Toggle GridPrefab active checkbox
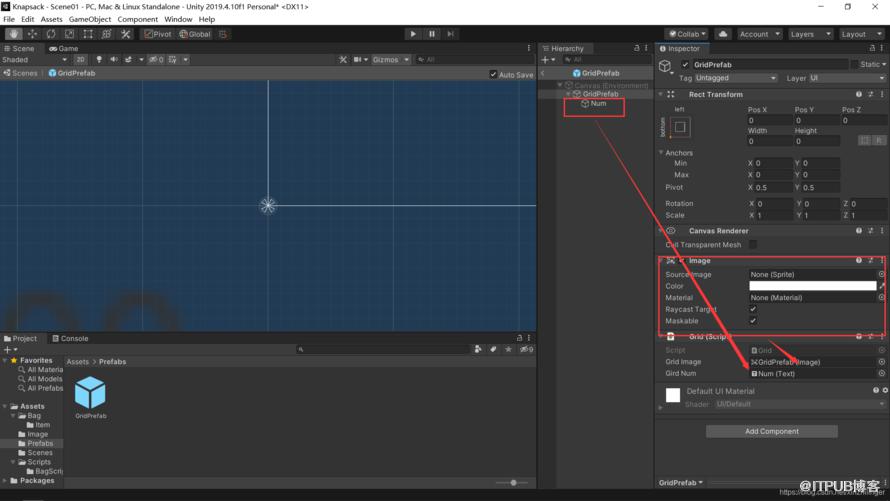 [x=685, y=65]
